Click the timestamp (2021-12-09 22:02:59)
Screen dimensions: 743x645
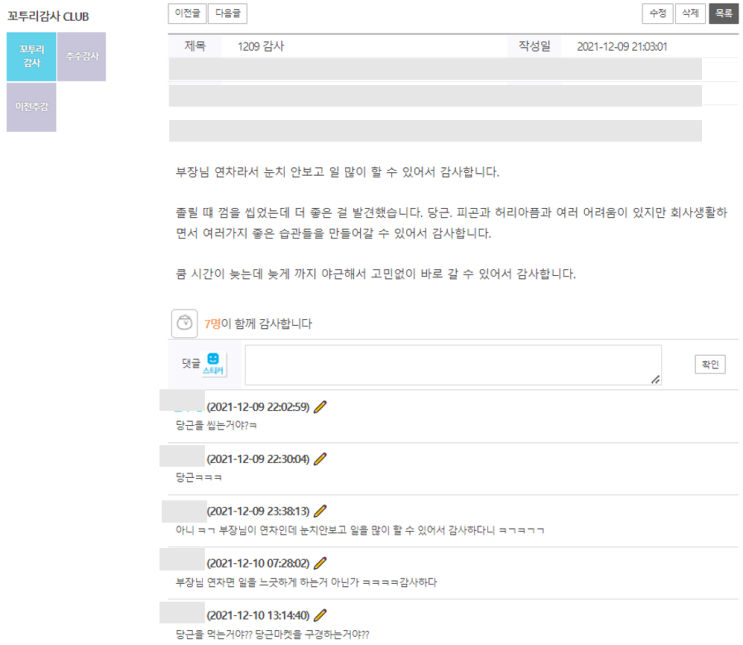pyautogui.click(x=258, y=407)
